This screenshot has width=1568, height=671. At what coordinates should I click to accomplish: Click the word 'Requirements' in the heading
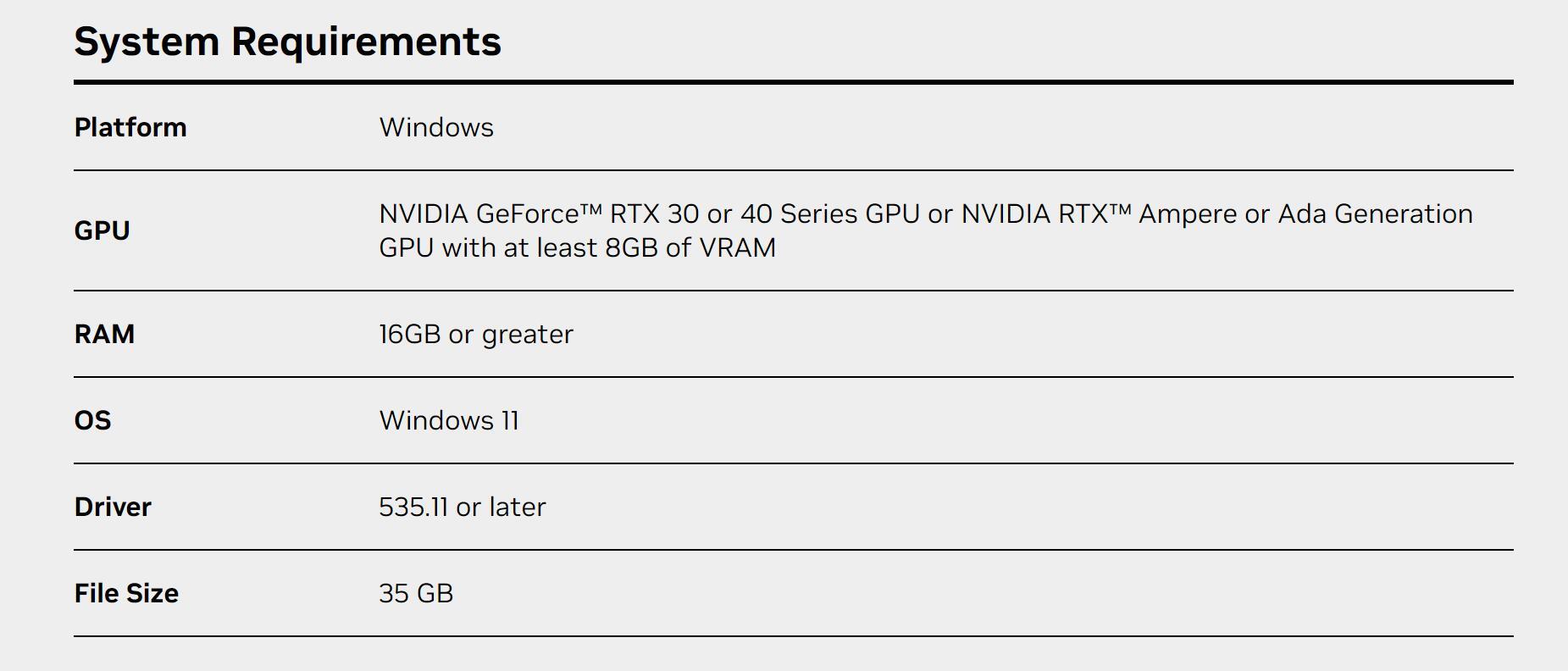click(x=366, y=42)
